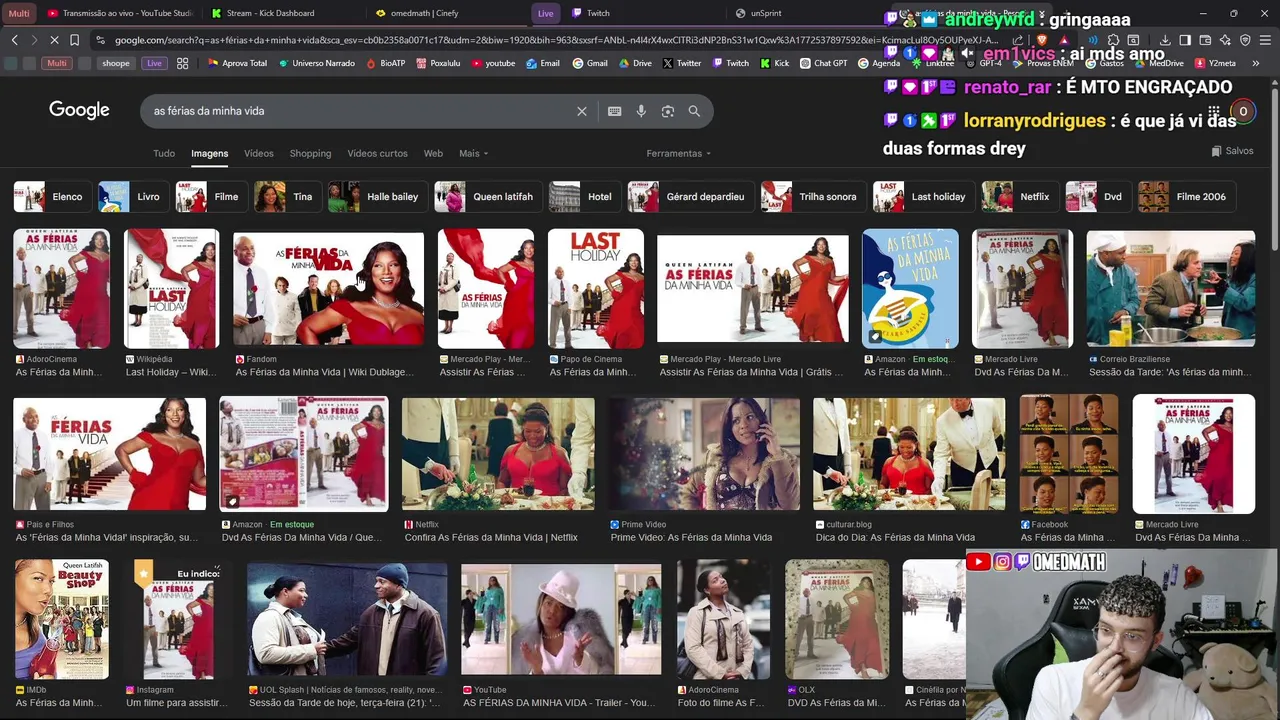This screenshot has width=1280, height=720.
Task: Filter images by the Queen latifah chip
Action: pos(487,197)
